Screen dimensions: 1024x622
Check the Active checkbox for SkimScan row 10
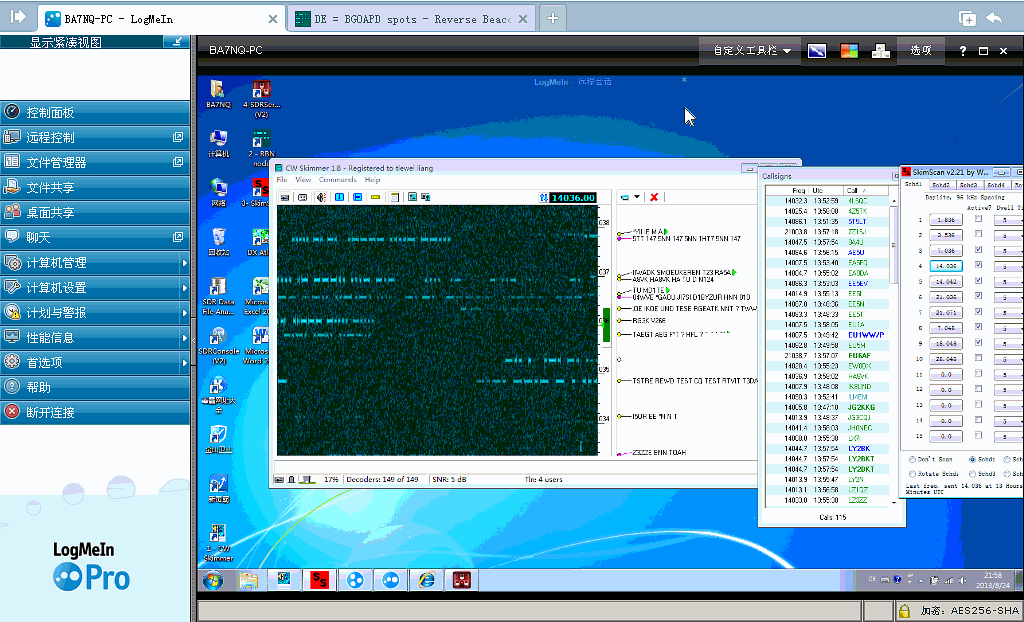(x=978, y=358)
